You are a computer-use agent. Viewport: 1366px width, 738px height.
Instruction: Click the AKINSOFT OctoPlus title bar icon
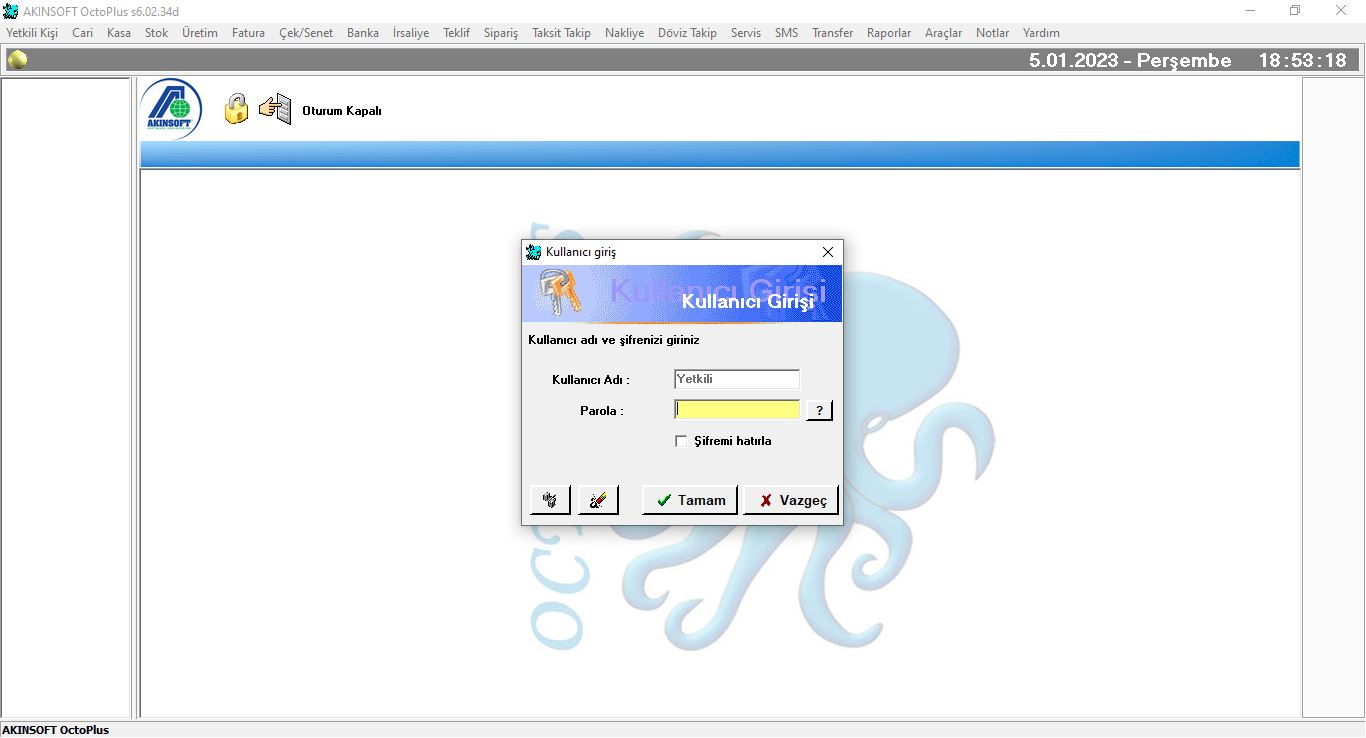click(11, 11)
